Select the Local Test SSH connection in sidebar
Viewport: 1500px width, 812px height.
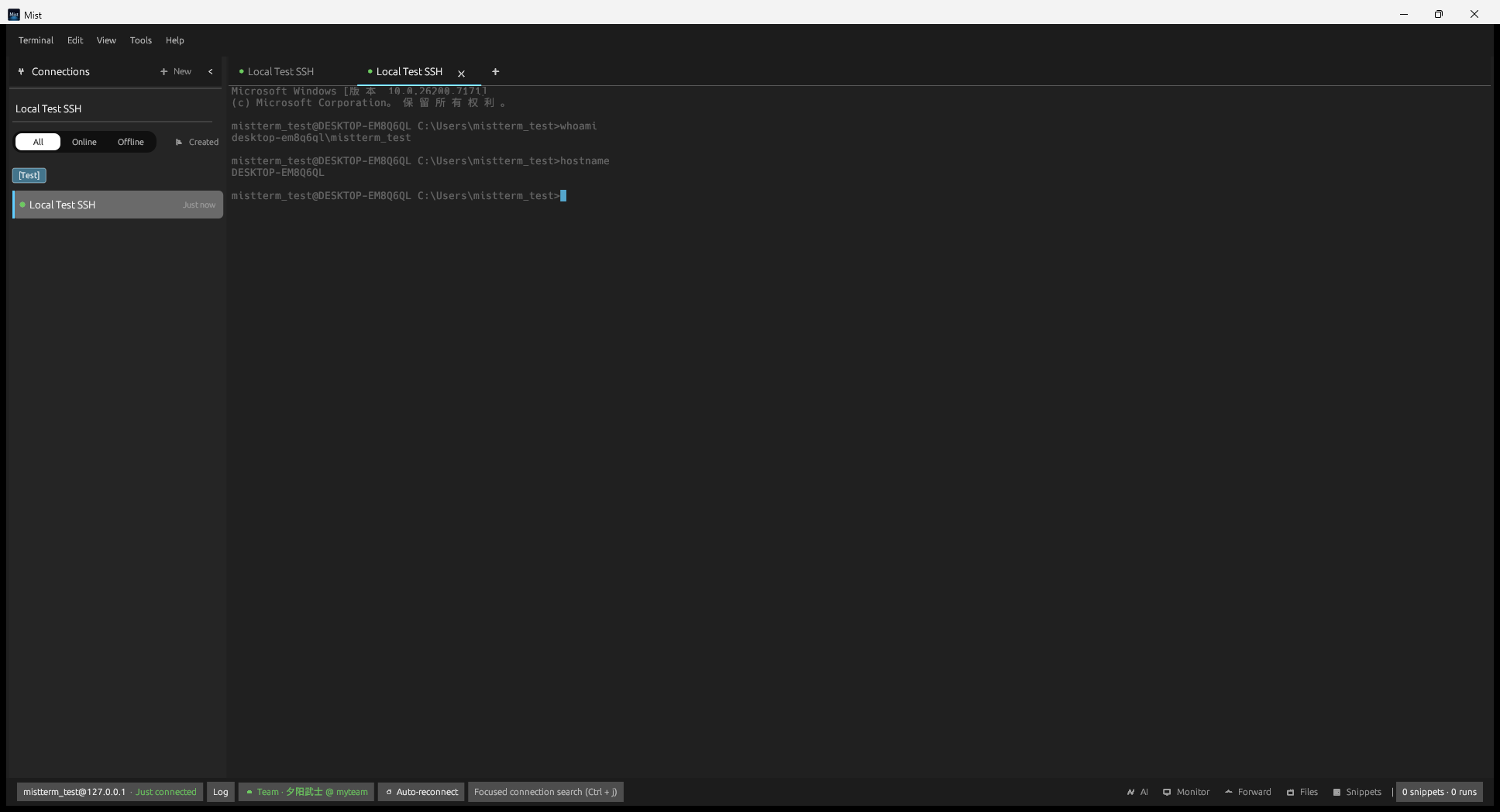118,205
